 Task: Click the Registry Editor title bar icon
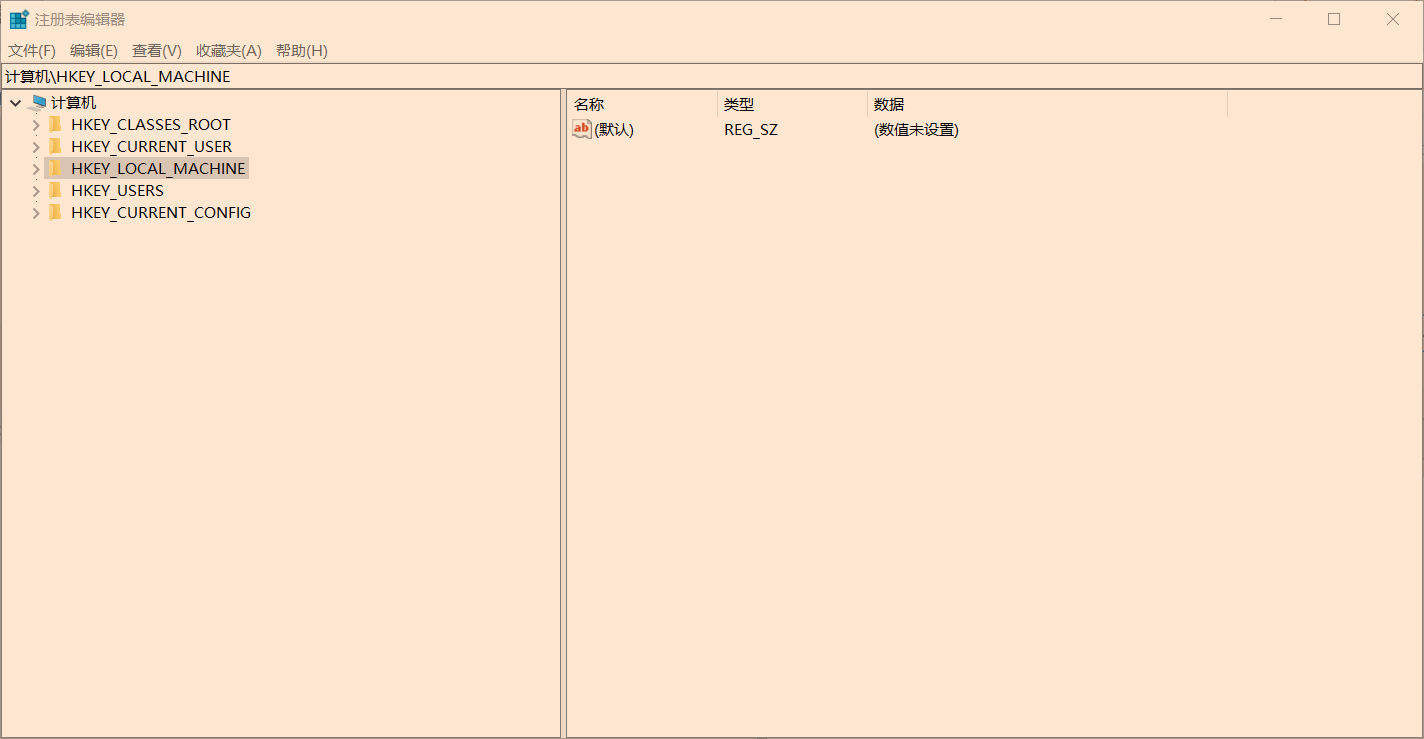[x=19, y=19]
